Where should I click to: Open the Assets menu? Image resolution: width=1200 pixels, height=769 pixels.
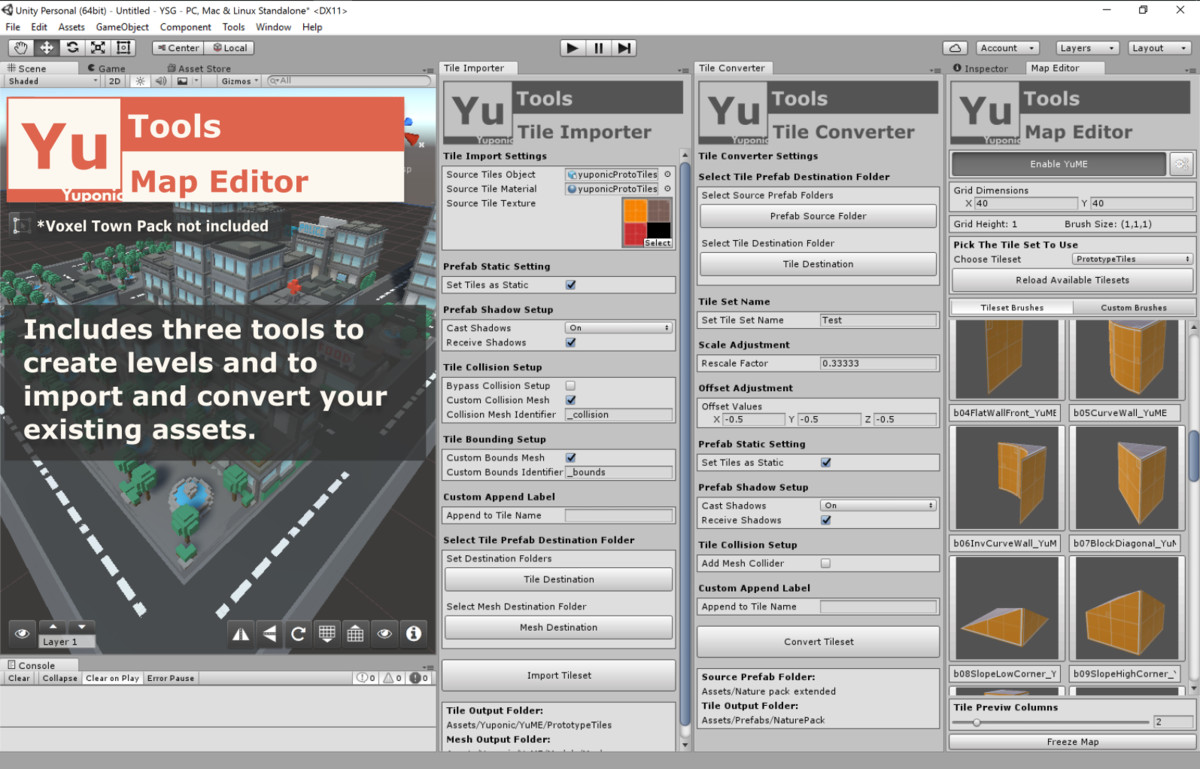point(71,27)
